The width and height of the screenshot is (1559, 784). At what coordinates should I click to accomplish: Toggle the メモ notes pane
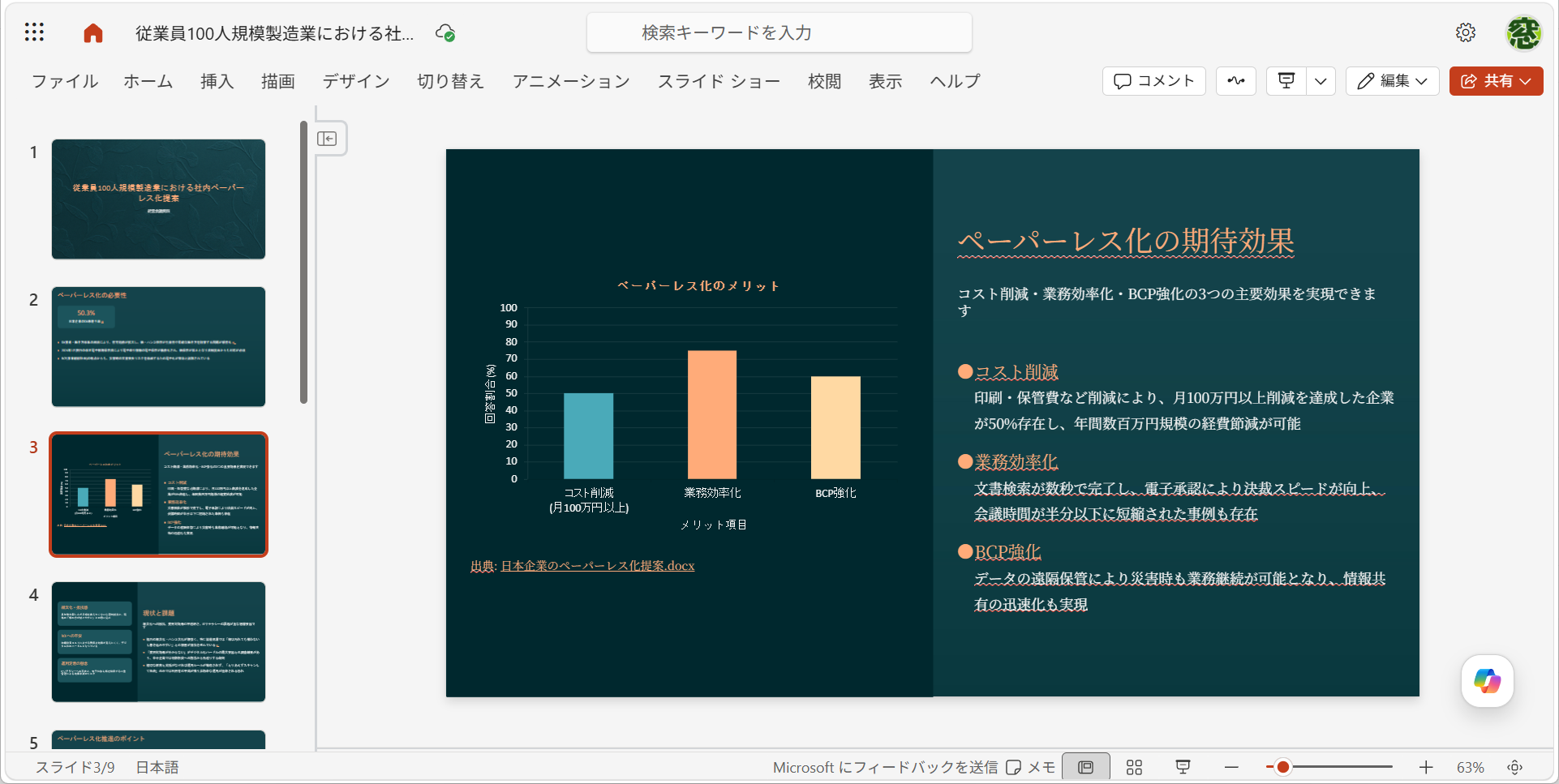click(1030, 767)
